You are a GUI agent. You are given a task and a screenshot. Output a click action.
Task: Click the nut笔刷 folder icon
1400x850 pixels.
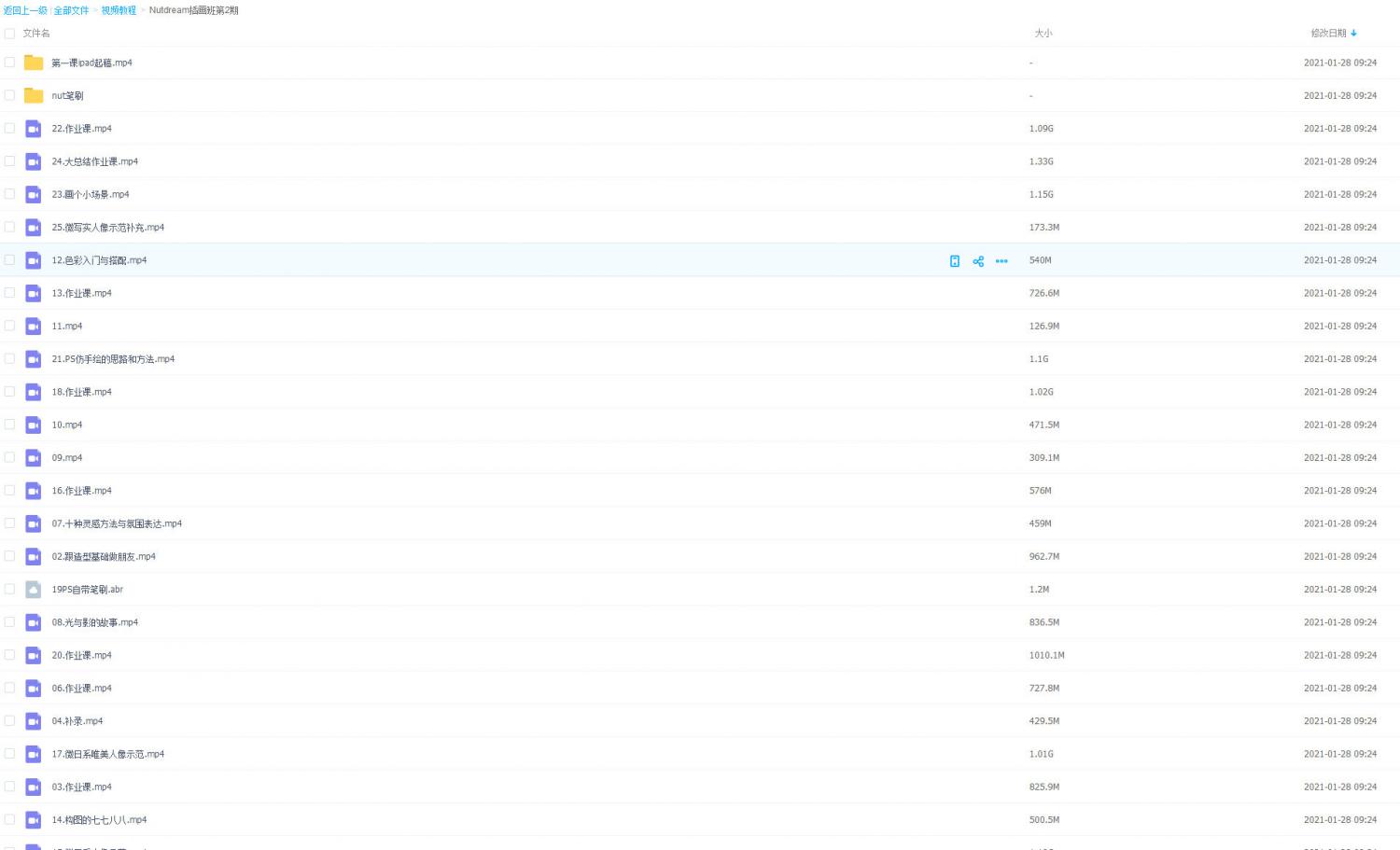[34, 95]
